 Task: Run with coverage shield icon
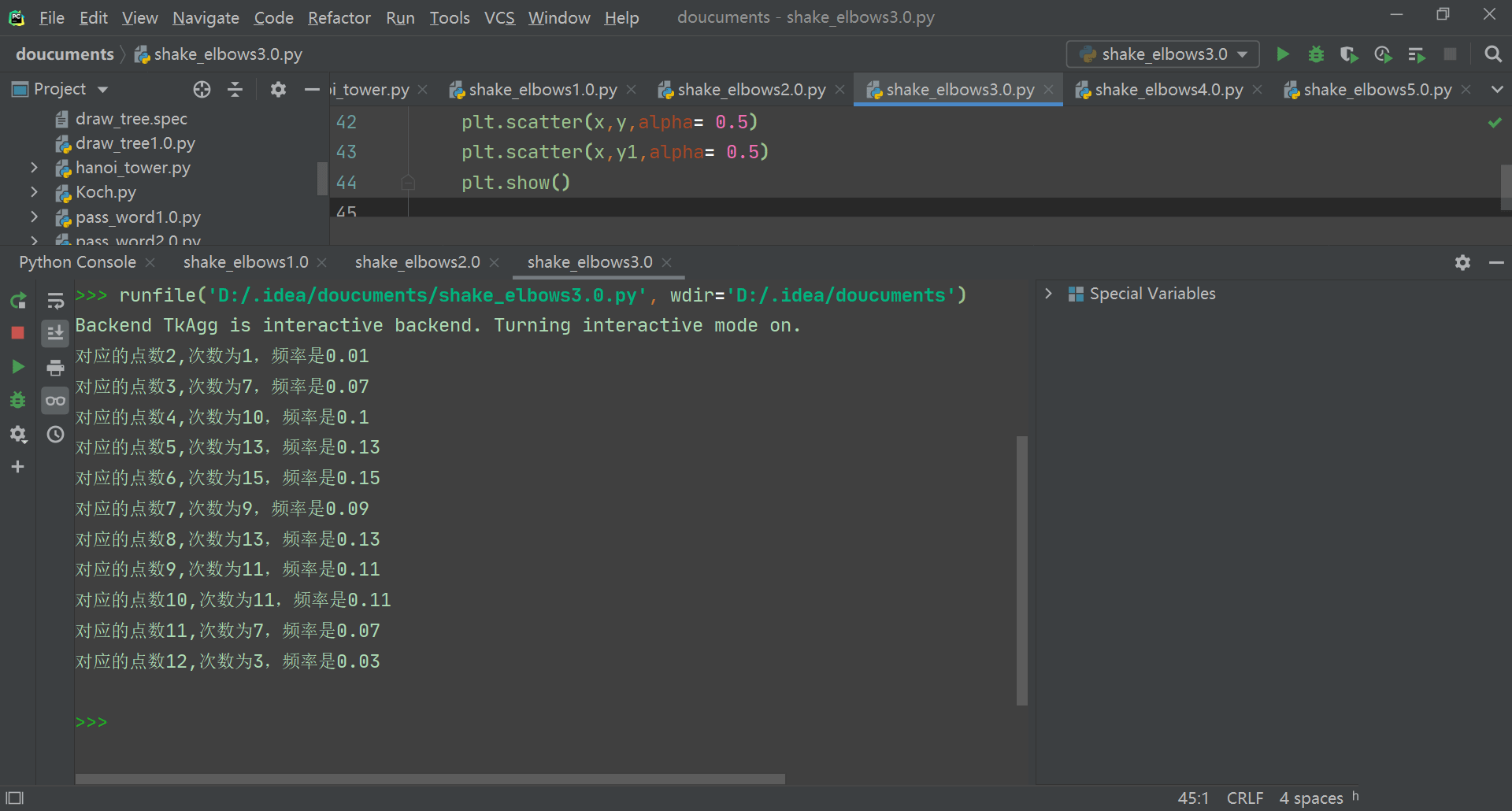tap(1349, 54)
